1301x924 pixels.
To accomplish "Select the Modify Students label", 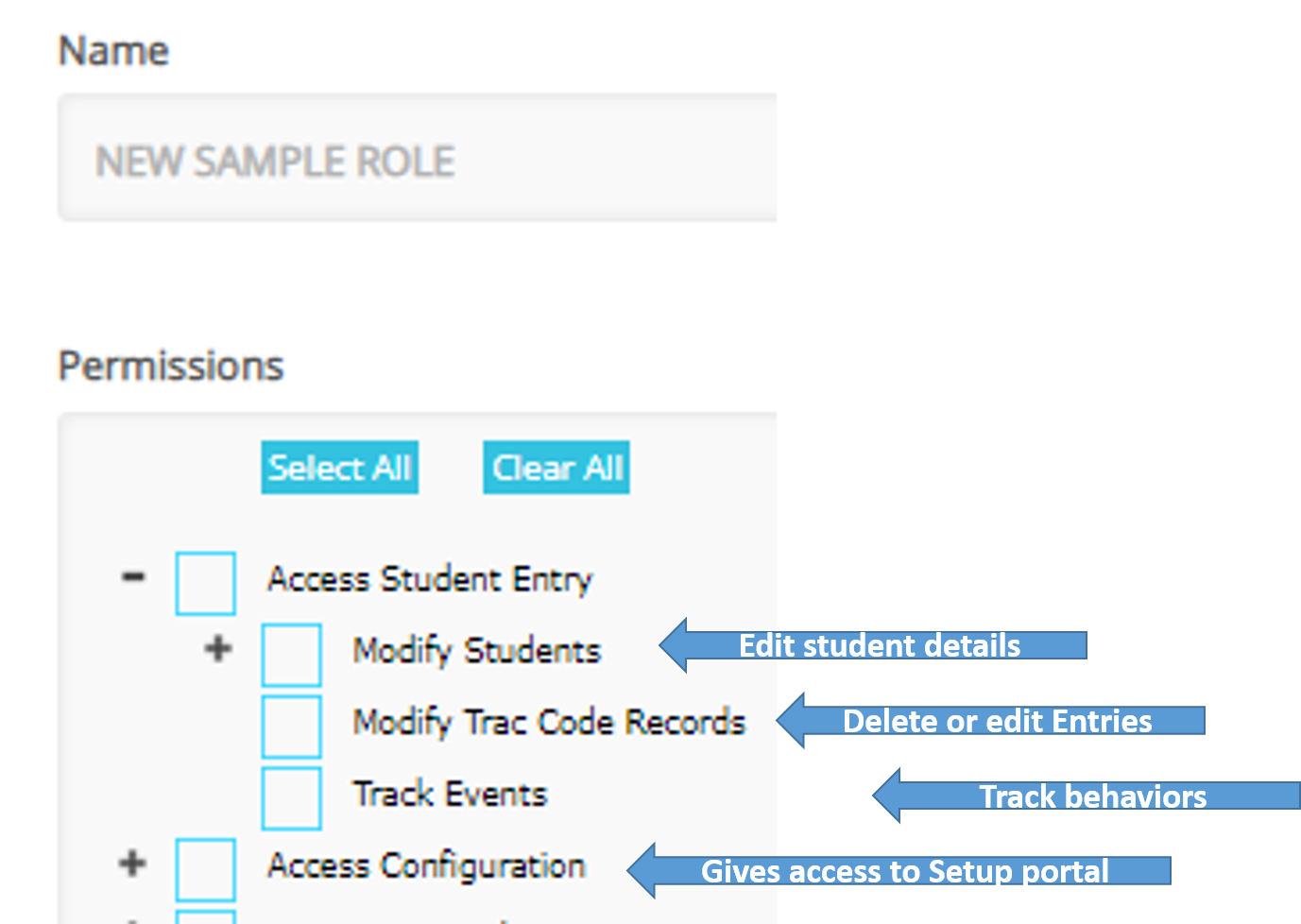I will [476, 650].
